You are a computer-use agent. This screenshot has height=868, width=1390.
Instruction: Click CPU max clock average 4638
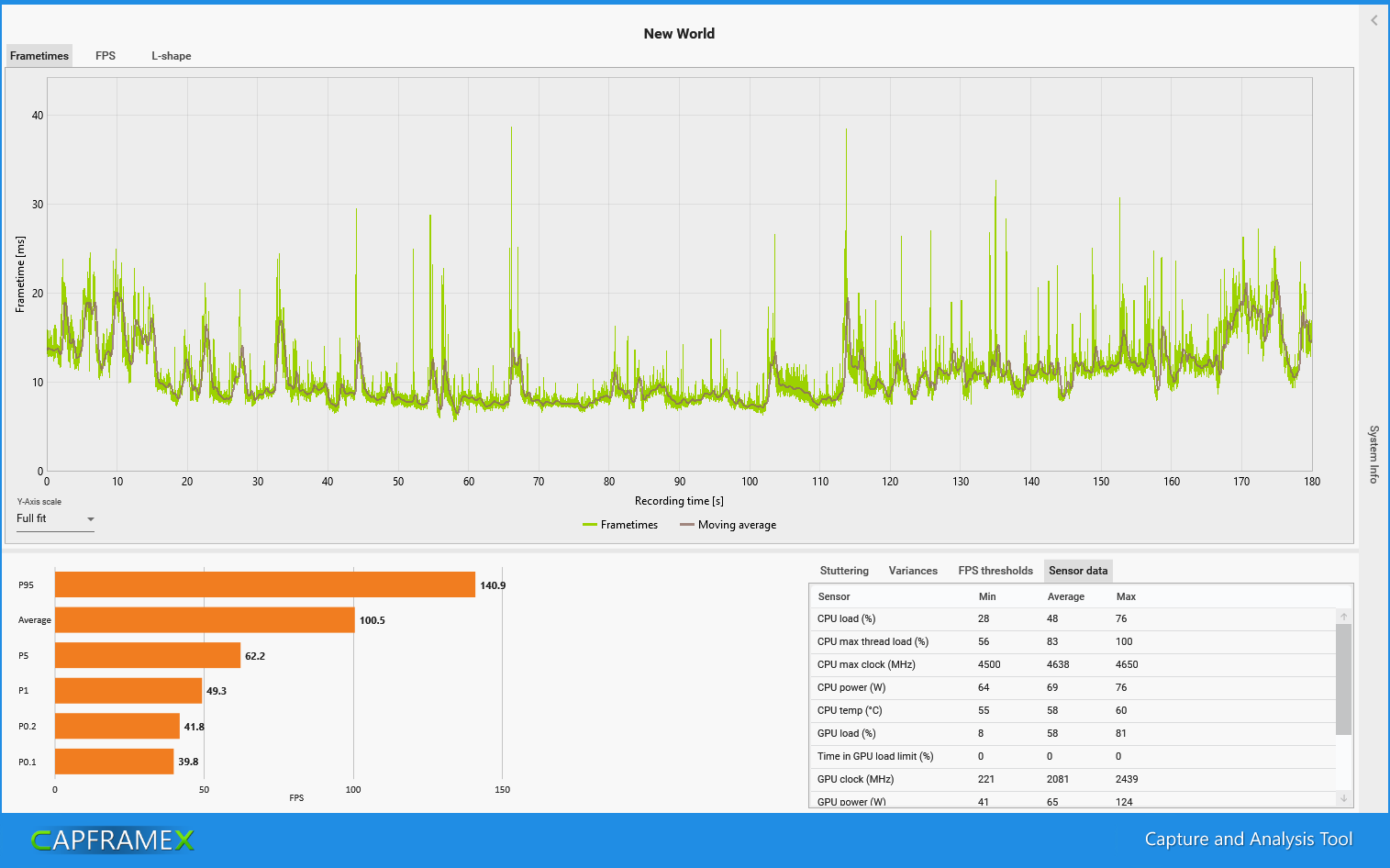point(1058,664)
